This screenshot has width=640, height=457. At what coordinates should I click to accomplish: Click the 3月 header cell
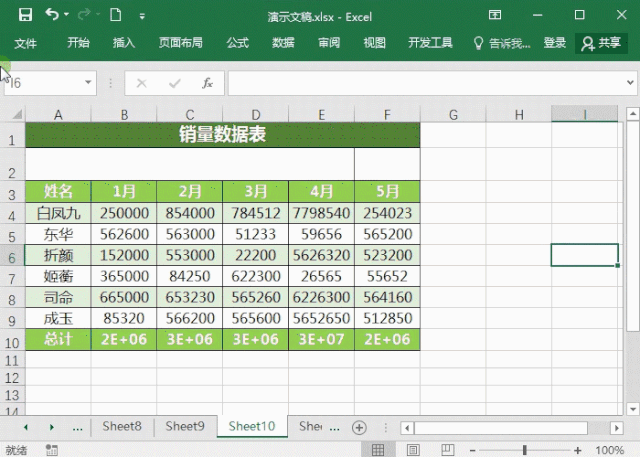click(x=256, y=191)
